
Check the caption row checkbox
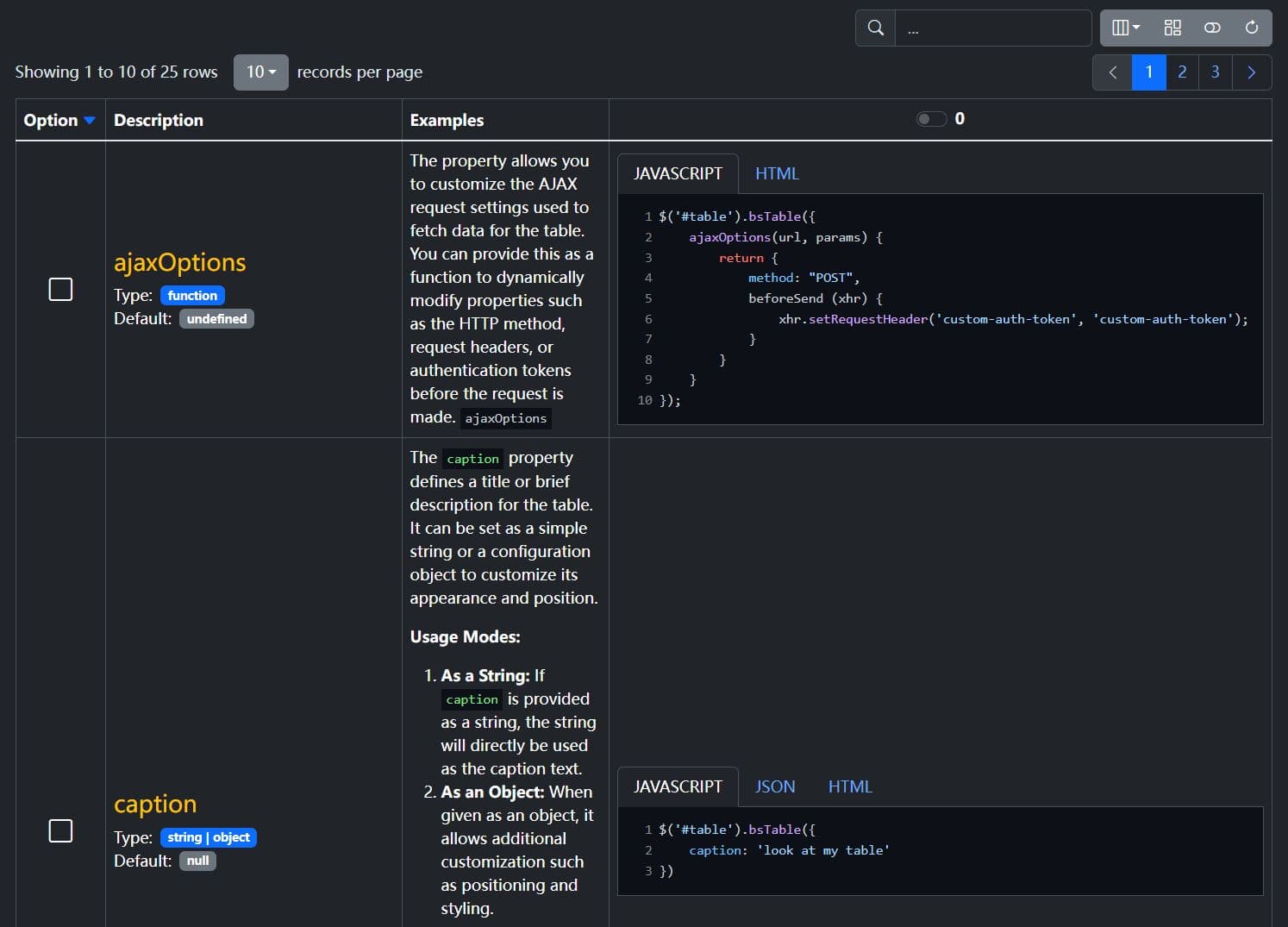pyautogui.click(x=60, y=831)
